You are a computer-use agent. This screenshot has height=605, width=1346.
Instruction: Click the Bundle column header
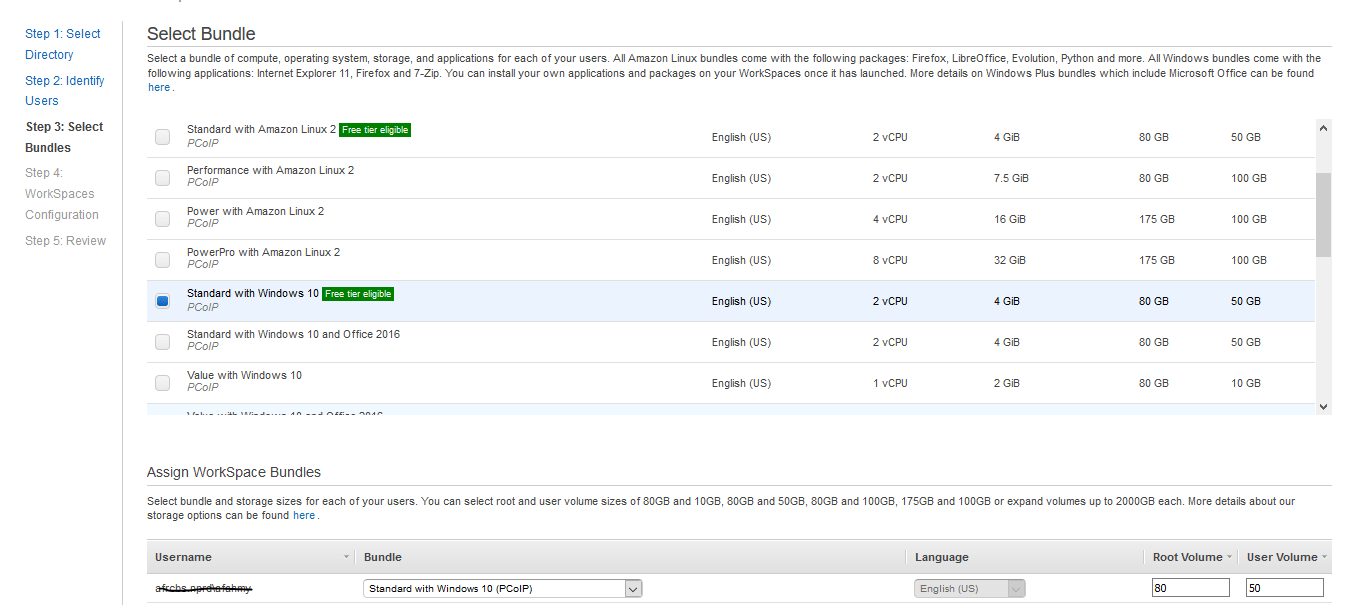(x=632, y=557)
